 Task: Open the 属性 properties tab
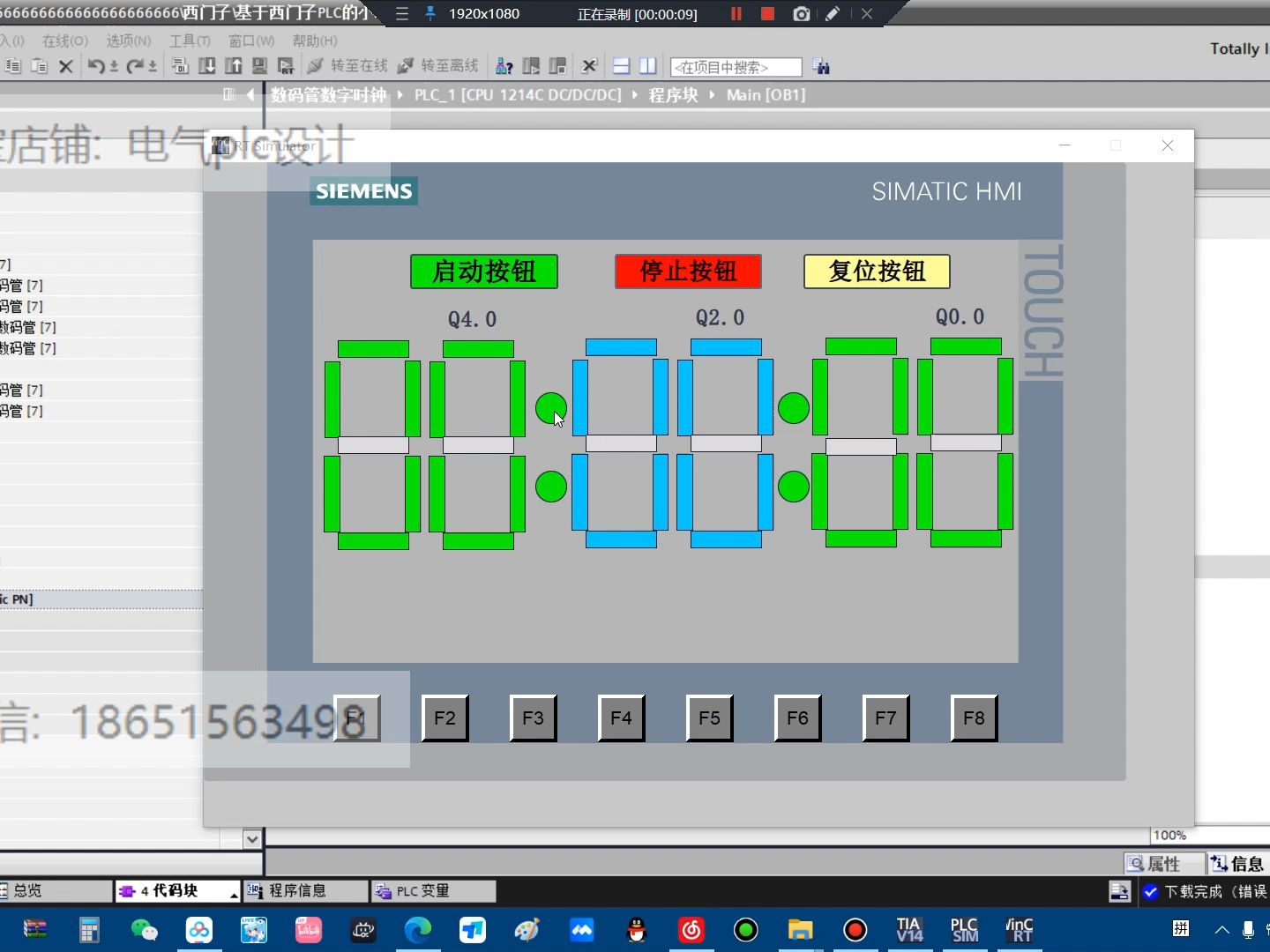[x=1162, y=864]
